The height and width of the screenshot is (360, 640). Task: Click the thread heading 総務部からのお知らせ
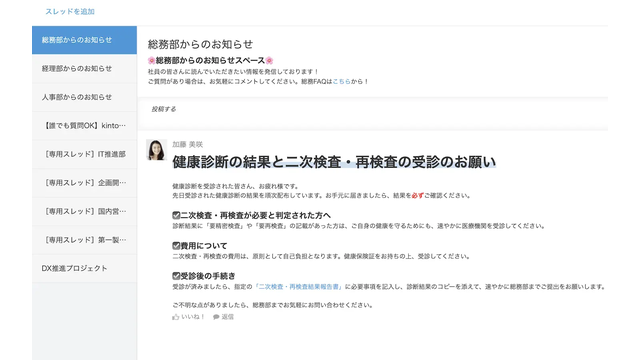pos(200,44)
